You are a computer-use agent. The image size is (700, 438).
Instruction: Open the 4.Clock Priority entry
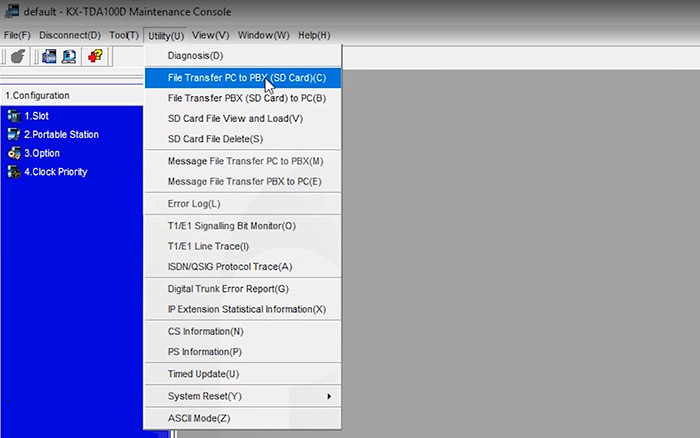point(55,172)
